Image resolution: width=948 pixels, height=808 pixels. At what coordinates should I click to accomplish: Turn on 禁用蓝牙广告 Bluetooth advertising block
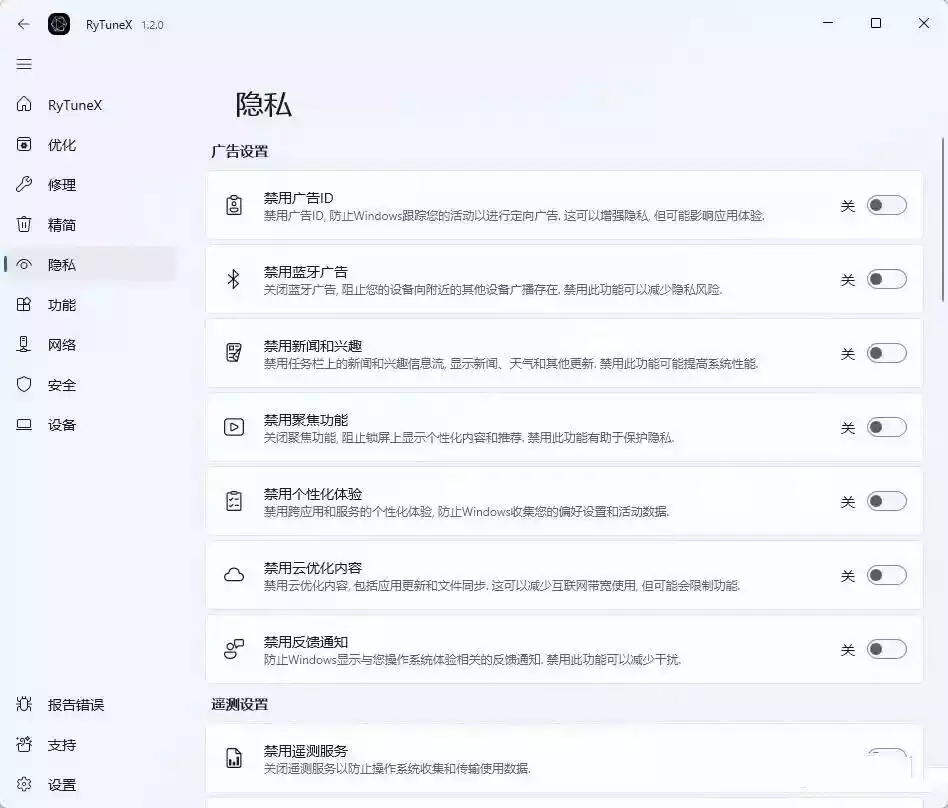coord(884,280)
